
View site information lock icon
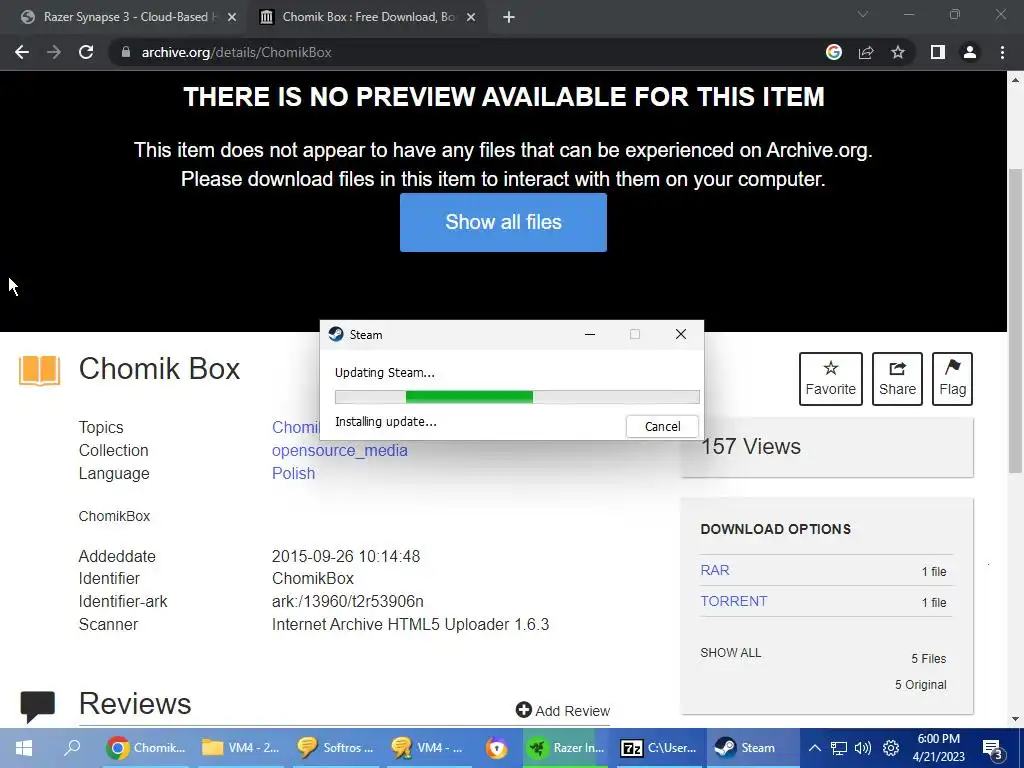(126, 52)
